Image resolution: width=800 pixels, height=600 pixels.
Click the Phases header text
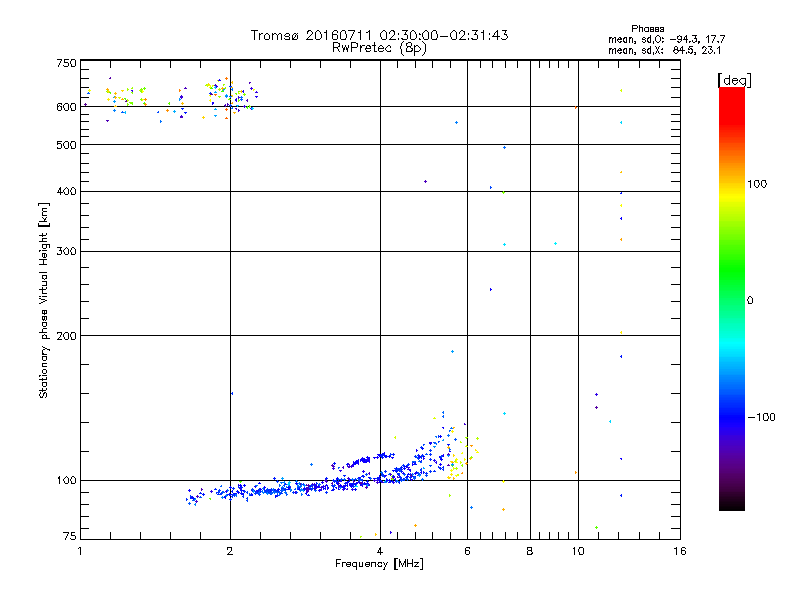coord(647,29)
